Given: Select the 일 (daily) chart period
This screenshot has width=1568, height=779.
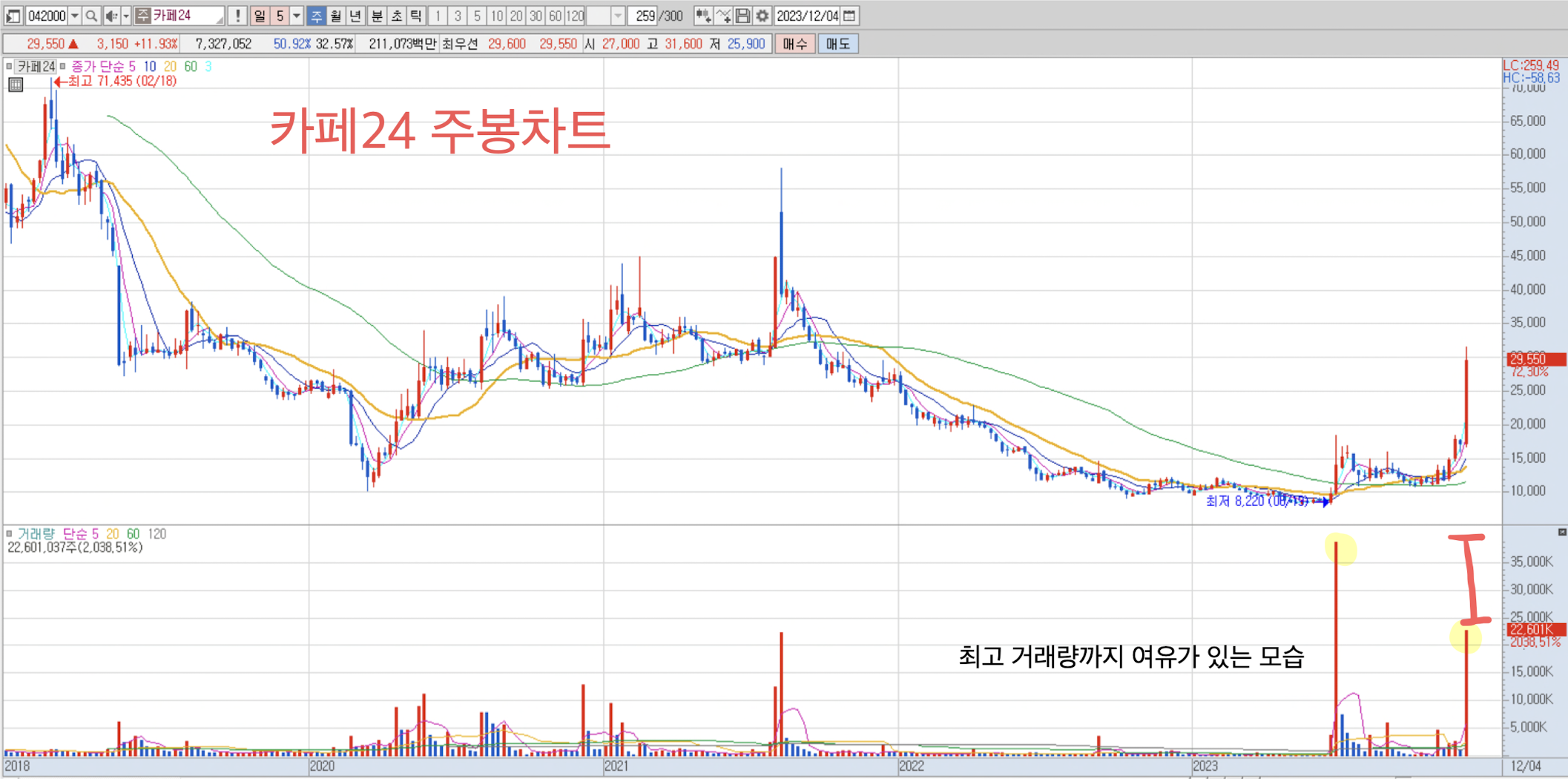Looking at the screenshot, I should pyautogui.click(x=260, y=16).
